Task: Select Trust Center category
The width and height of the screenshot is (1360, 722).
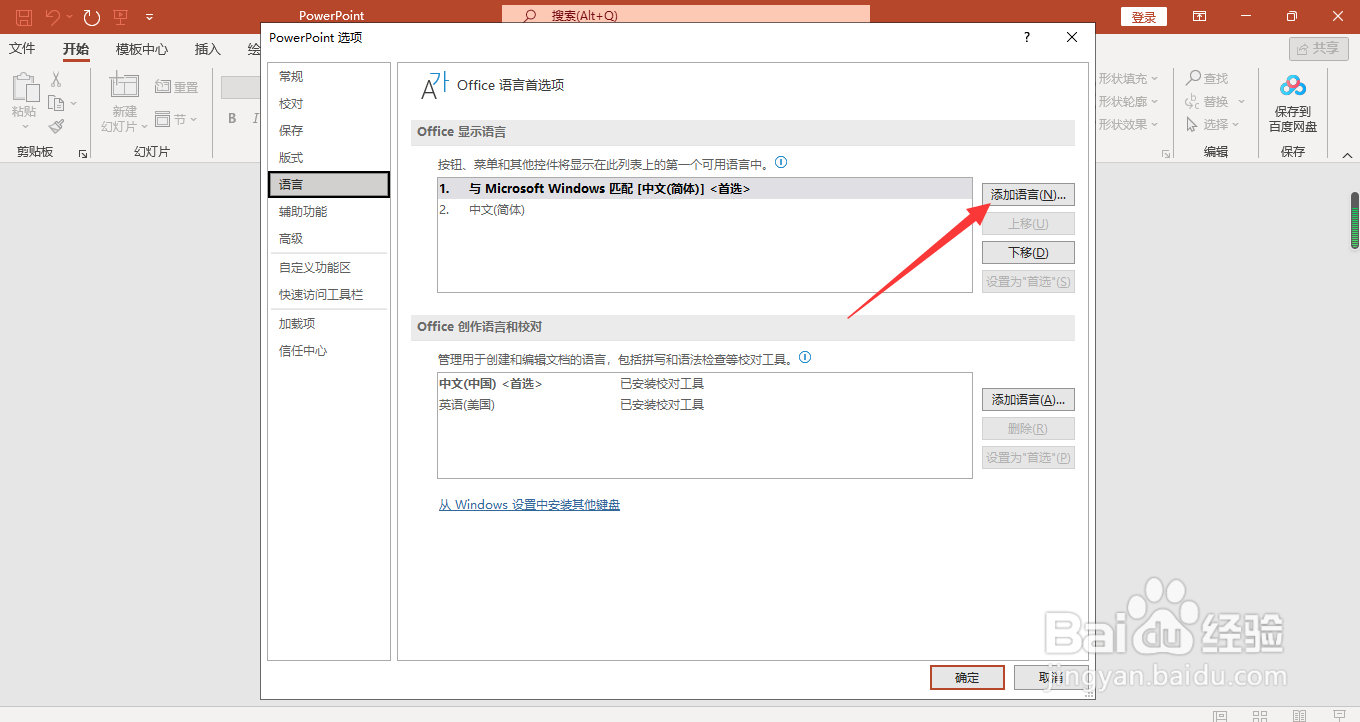Action: pos(329,350)
